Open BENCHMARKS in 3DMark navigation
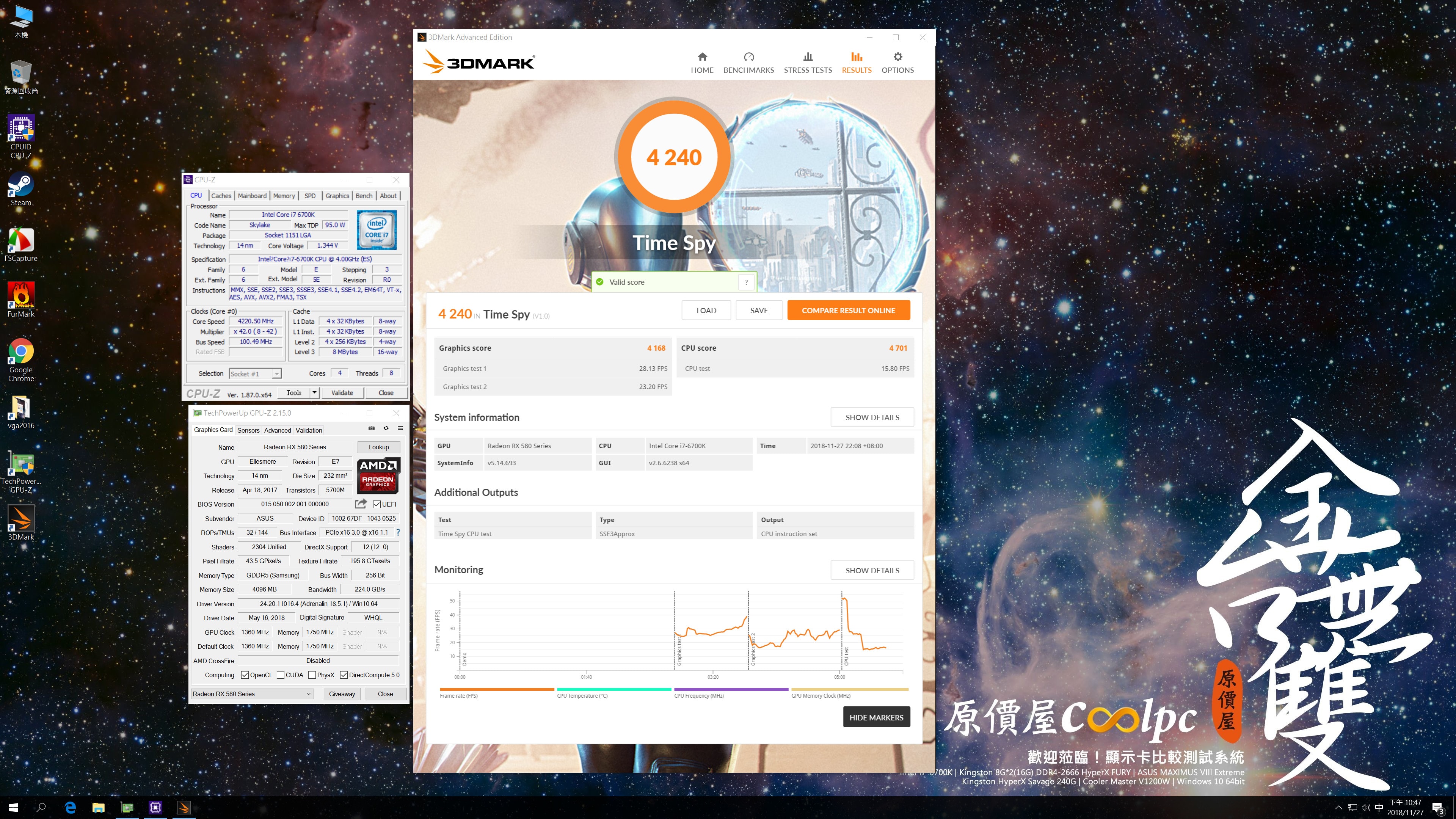Screen dimensions: 1456x819 pyautogui.click(x=748, y=63)
